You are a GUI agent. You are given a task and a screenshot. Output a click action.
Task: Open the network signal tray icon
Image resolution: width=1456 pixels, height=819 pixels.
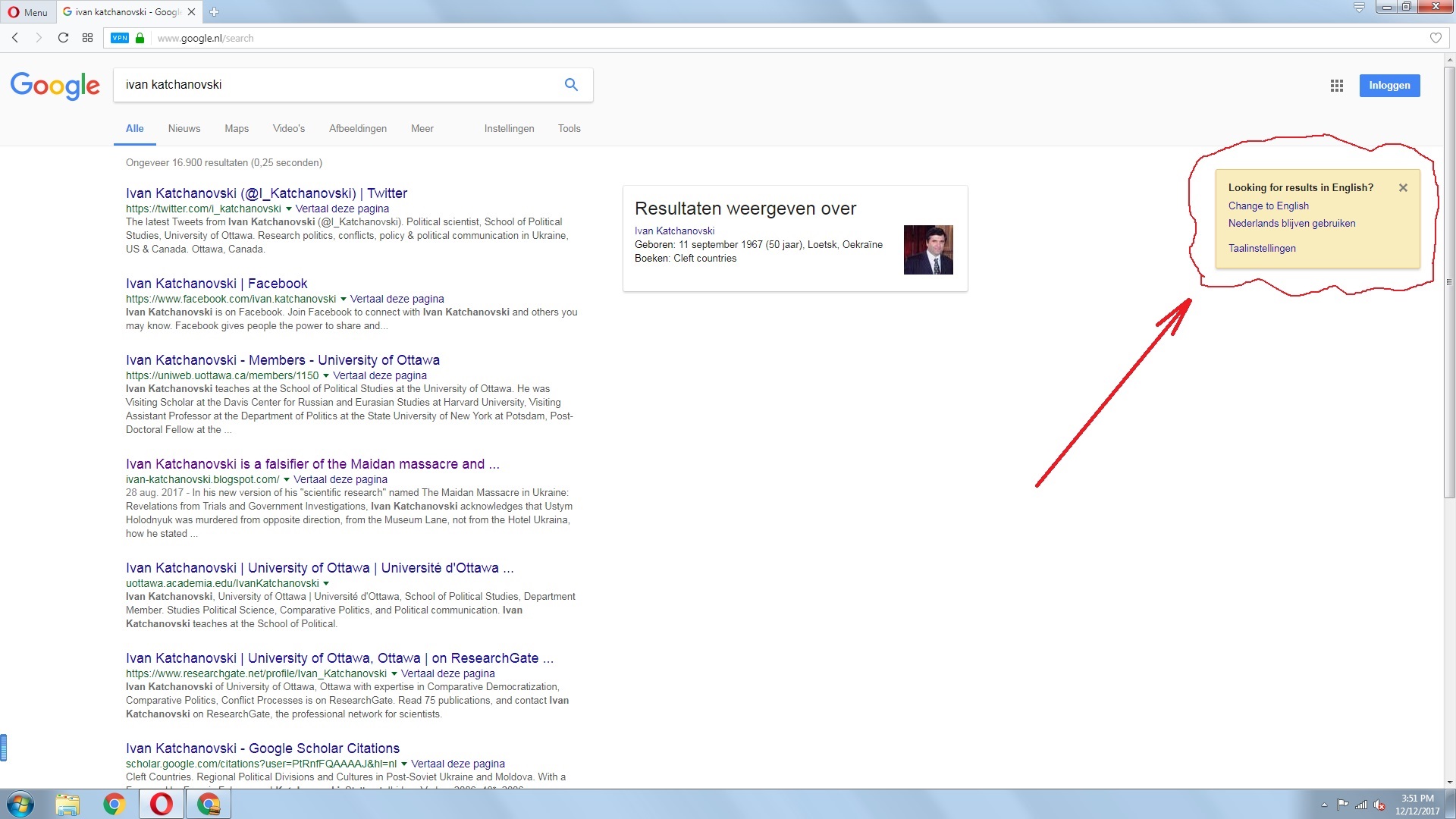[x=1361, y=805]
